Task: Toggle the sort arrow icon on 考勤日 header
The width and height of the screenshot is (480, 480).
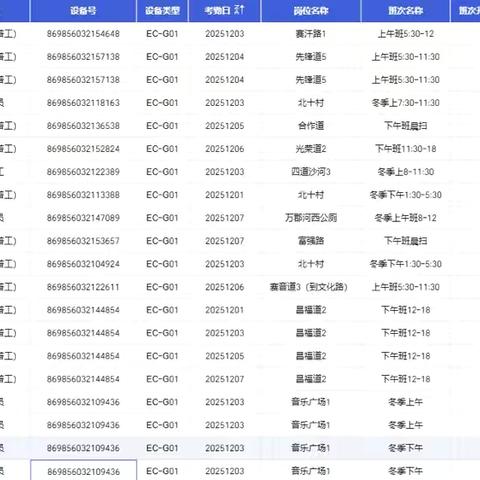Action: [239, 10]
